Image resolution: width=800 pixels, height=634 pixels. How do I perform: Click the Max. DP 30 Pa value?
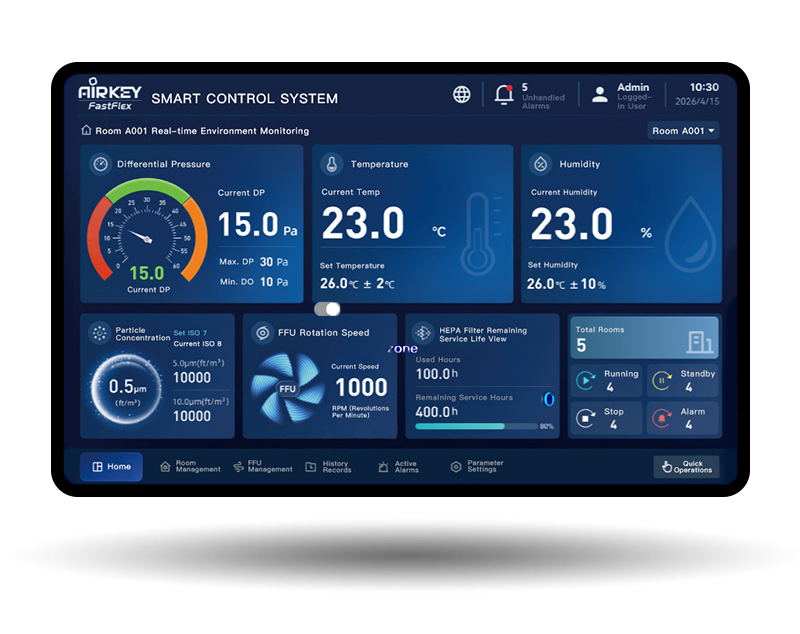tap(274, 262)
